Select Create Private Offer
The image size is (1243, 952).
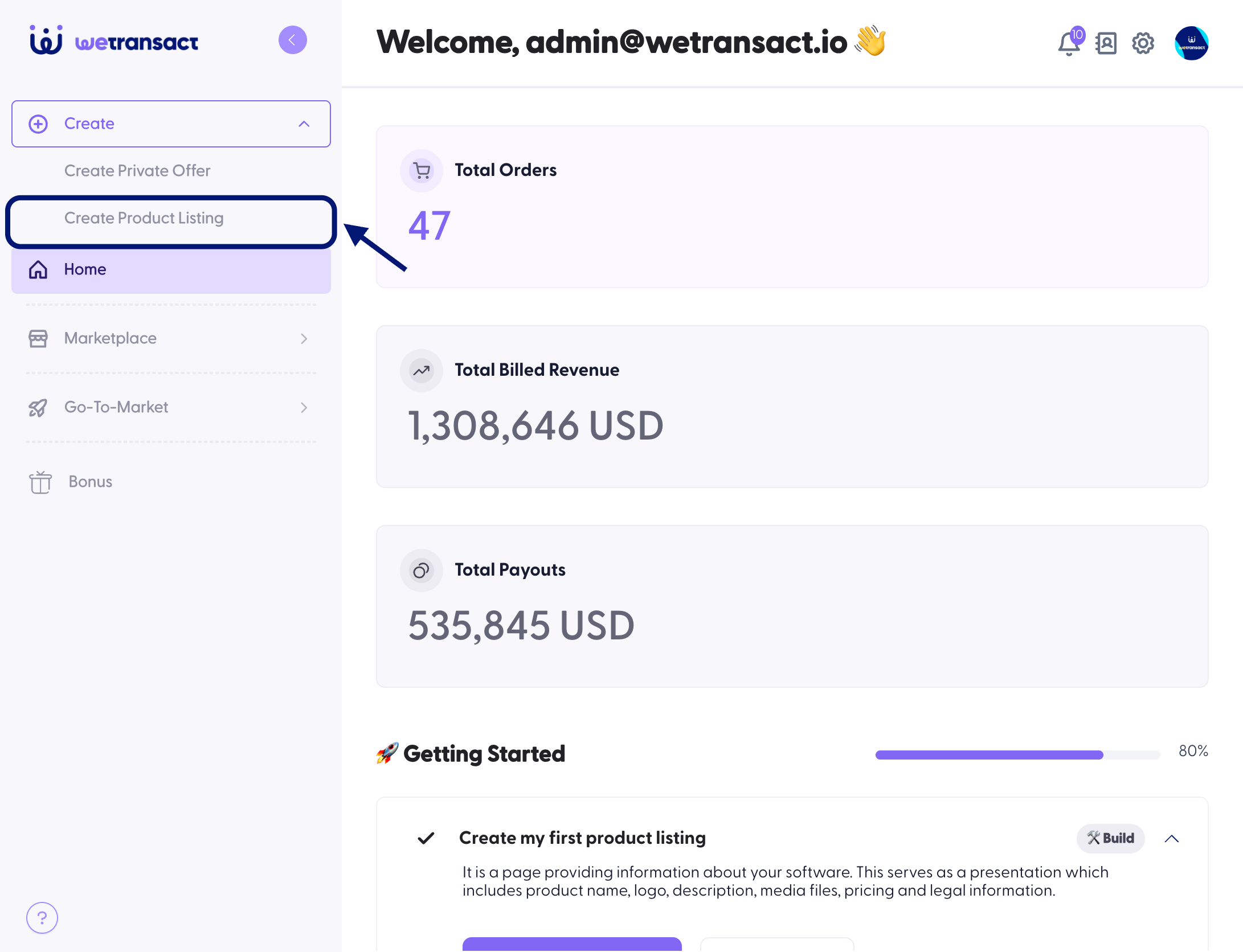pyautogui.click(x=137, y=170)
